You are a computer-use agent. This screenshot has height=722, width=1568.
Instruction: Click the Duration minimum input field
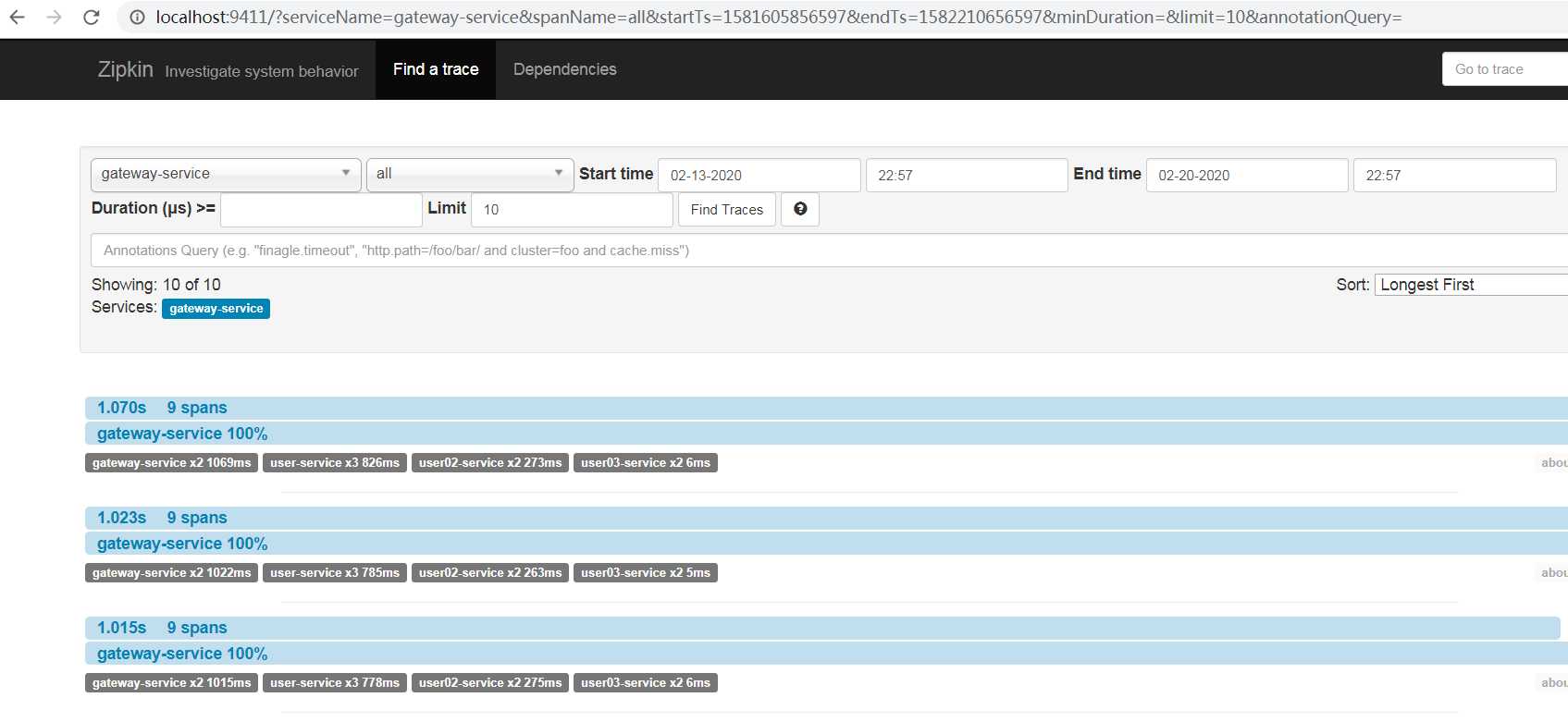(321, 210)
